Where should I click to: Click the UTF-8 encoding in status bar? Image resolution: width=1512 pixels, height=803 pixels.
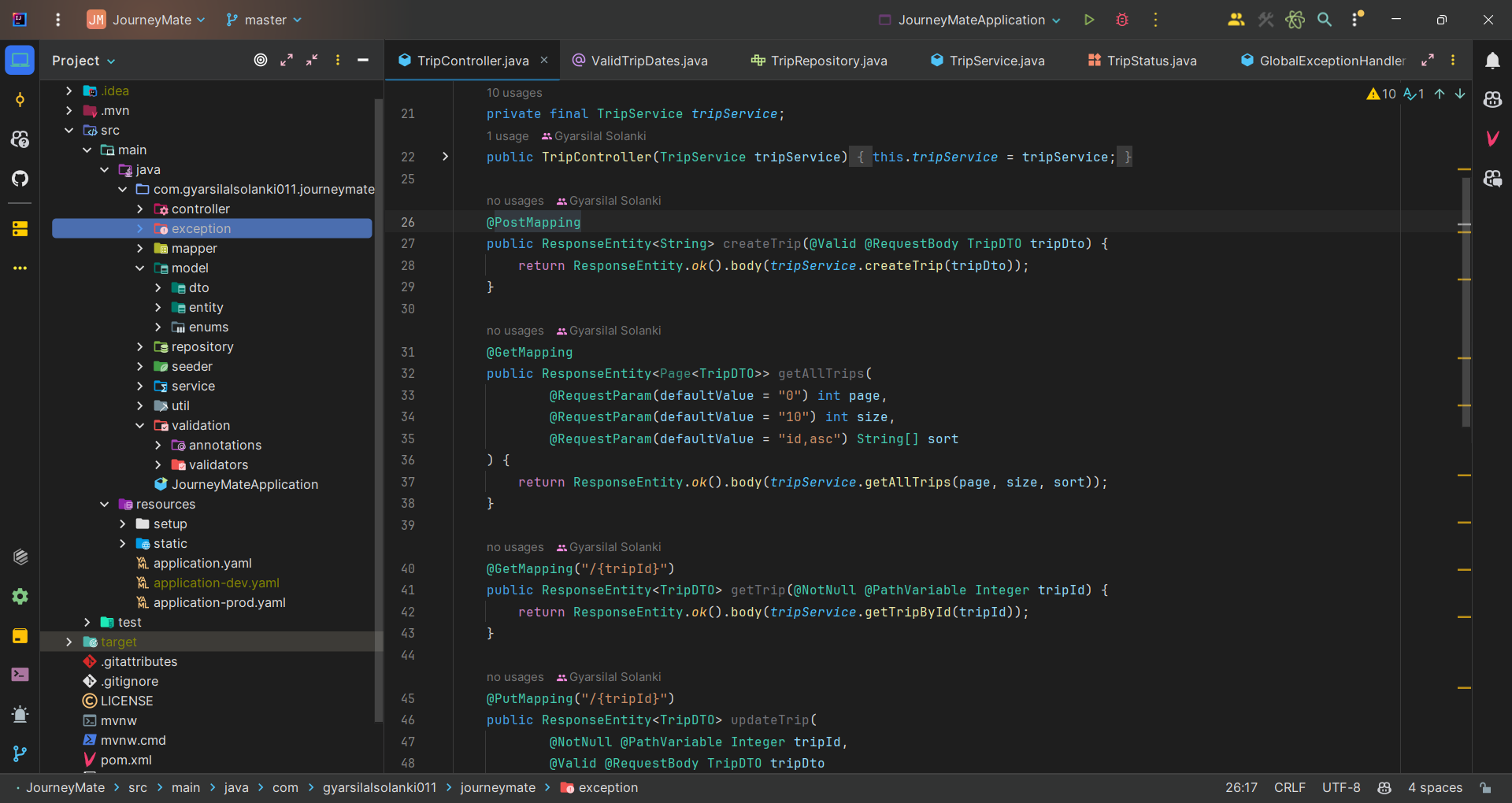[1340, 787]
